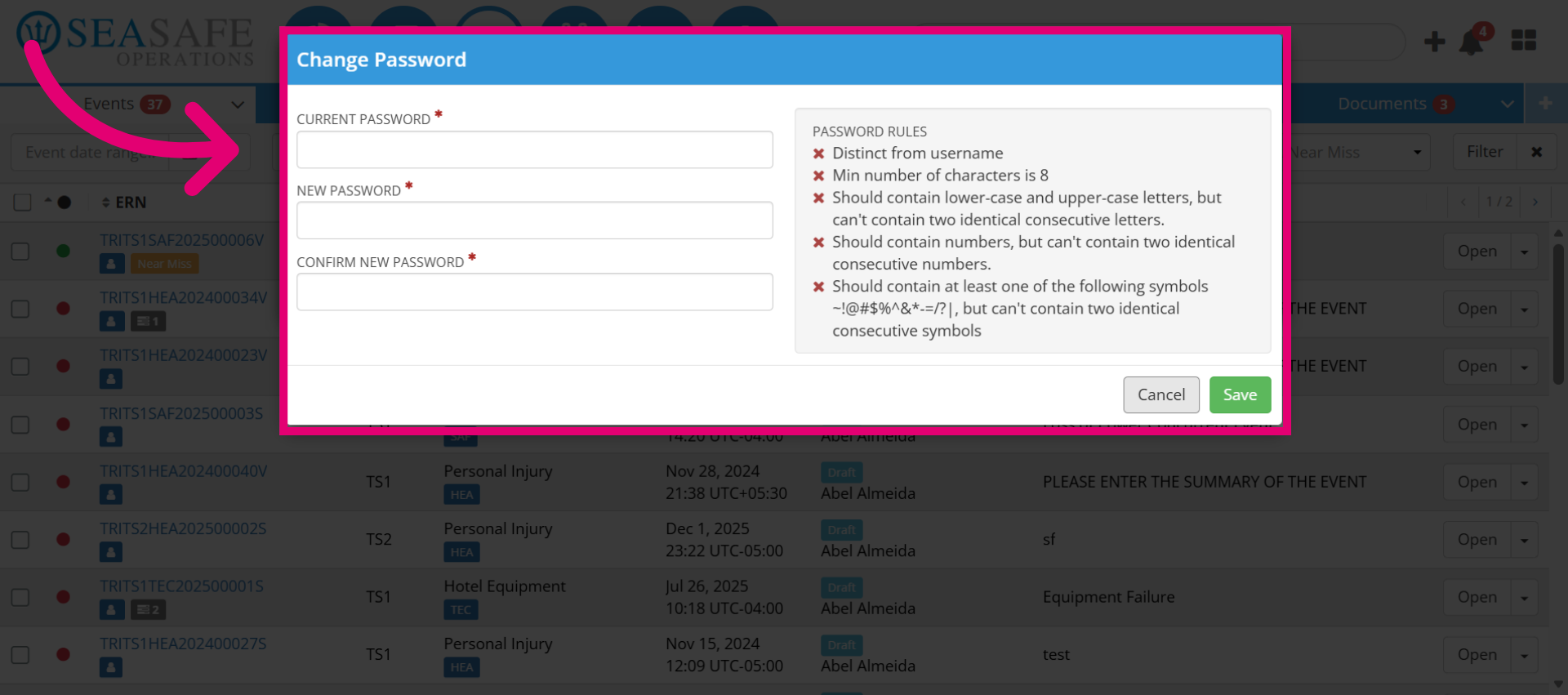
Task: Open event link TRITS1HEA202400034V
Action: click(x=183, y=298)
